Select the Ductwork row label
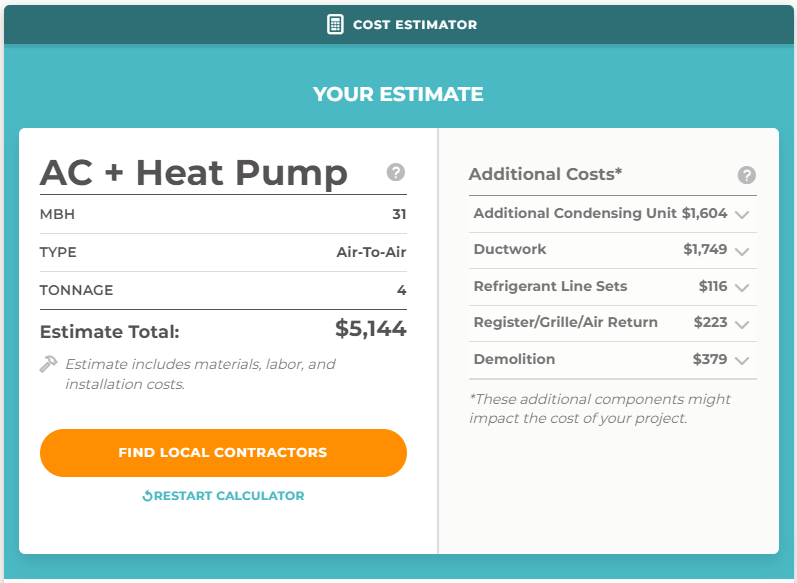 (x=510, y=249)
